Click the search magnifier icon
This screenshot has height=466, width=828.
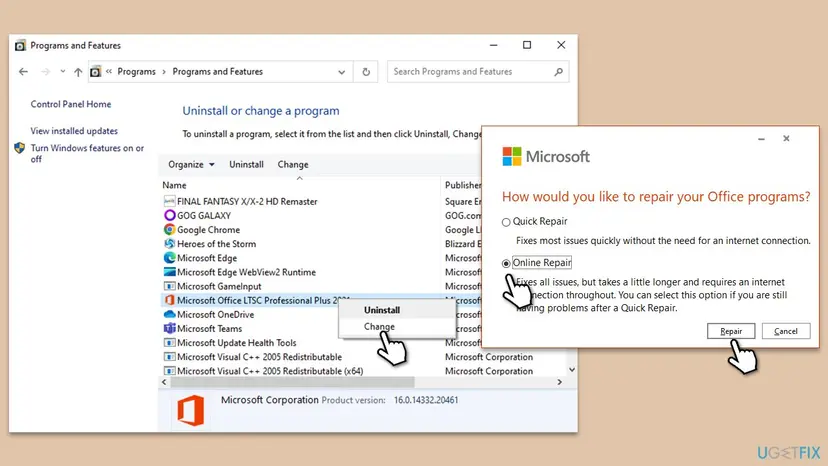558,72
